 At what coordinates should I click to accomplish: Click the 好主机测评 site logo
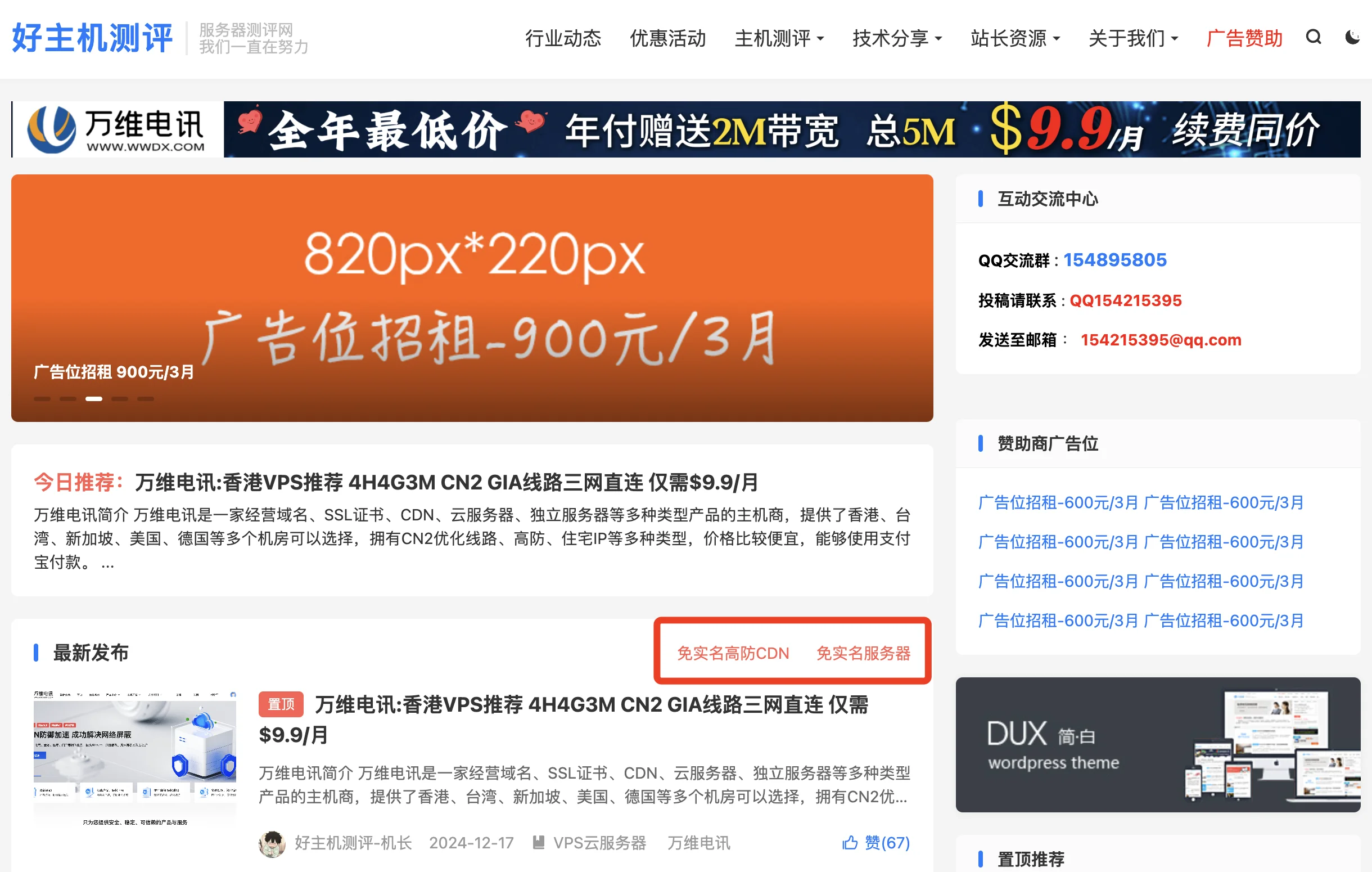(92, 38)
